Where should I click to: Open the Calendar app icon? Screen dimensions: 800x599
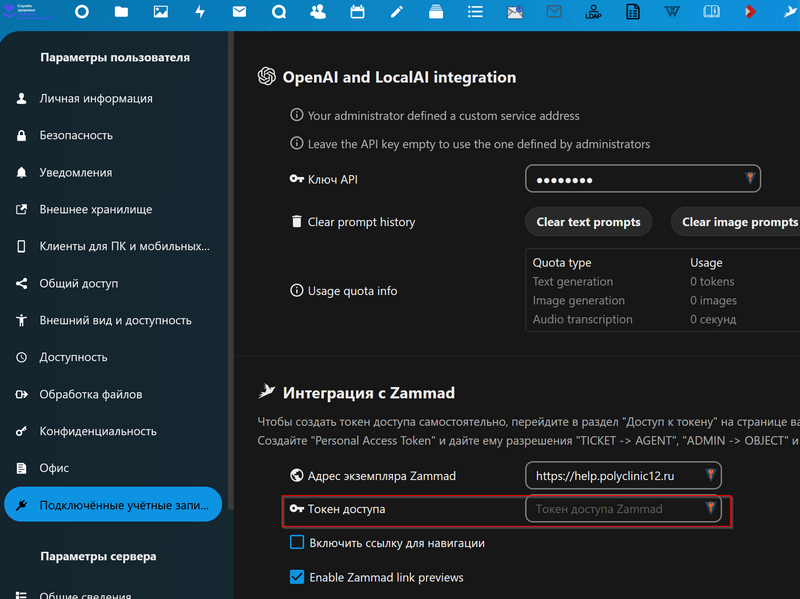tap(357, 12)
